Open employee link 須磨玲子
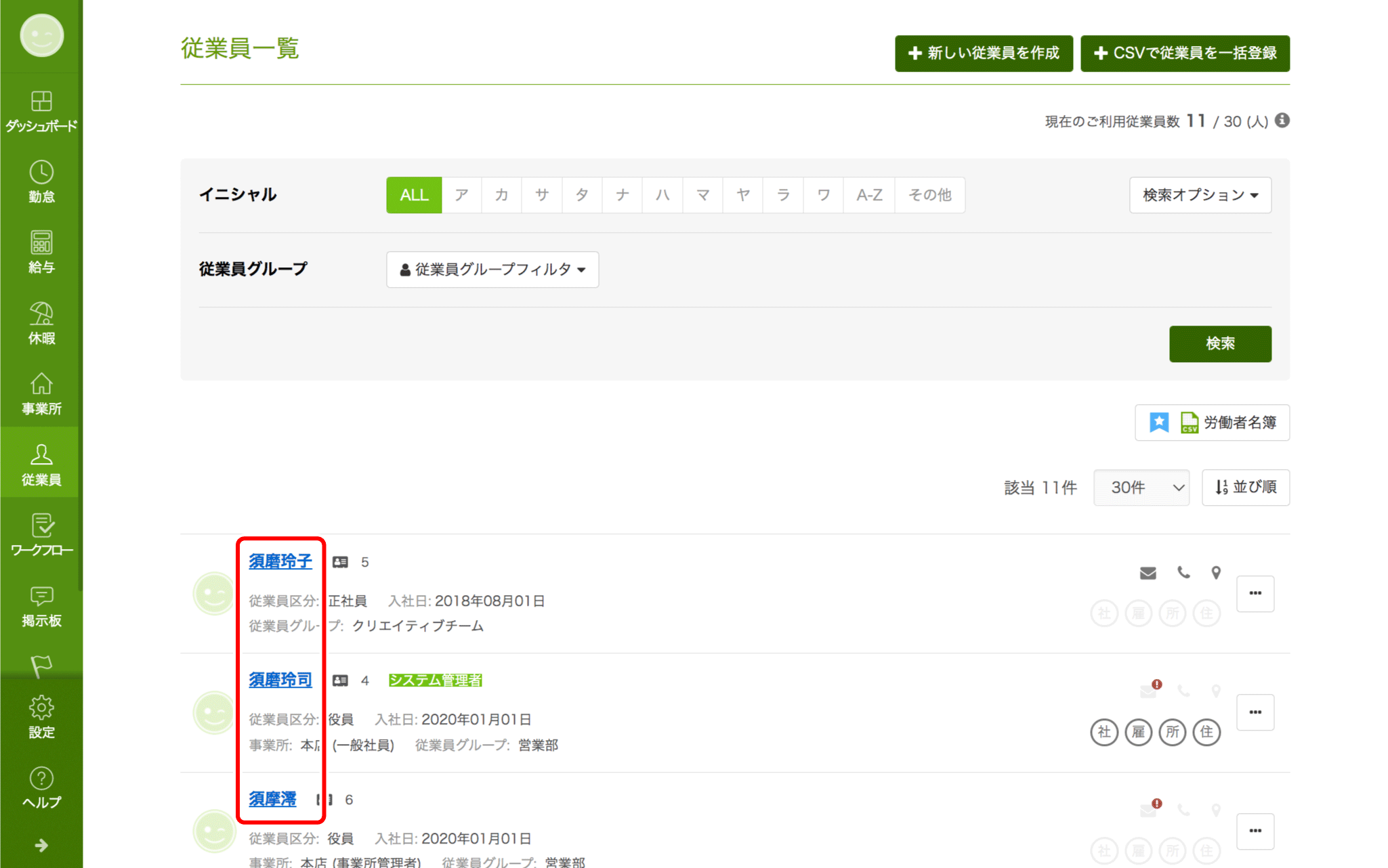The width and height of the screenshot is (1388, 868). [280, 561]
